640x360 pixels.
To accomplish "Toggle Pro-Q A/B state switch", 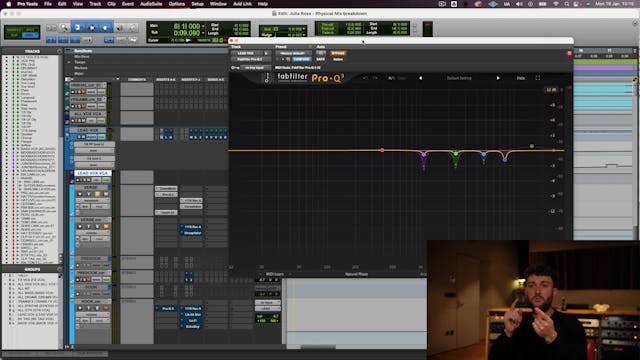I will [x=391, y=78].
